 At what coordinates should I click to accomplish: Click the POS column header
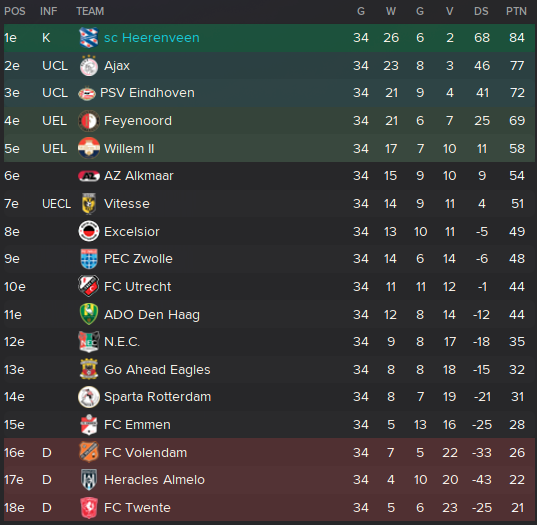point(15,11)
